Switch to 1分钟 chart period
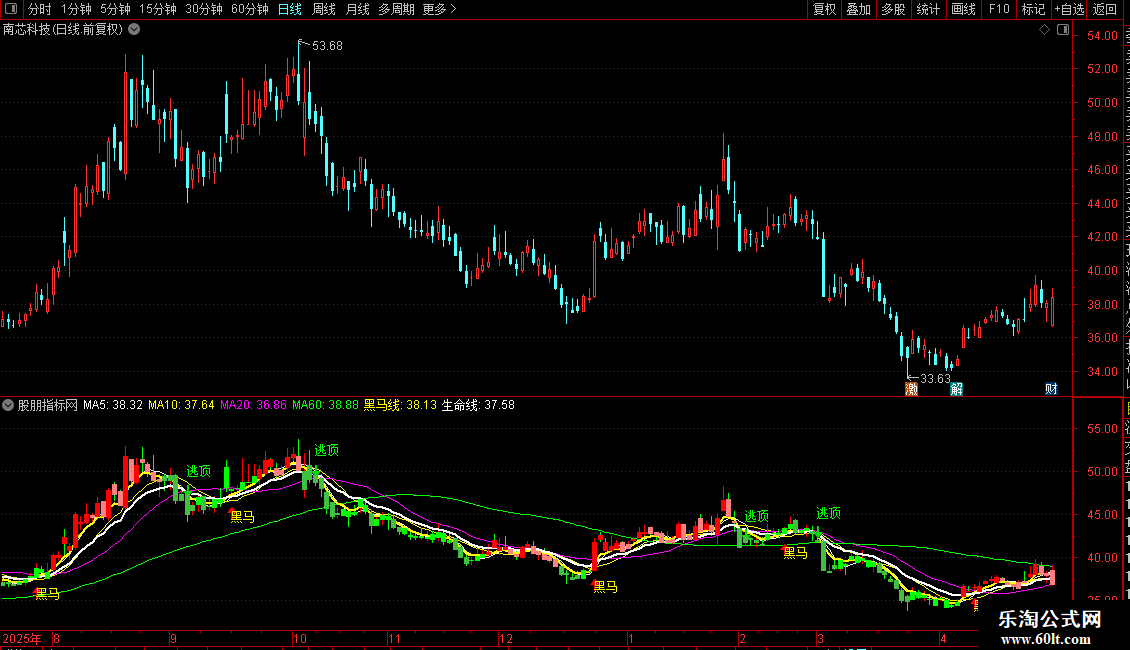Viewport: 1130px width, 650px height. (76, 9)
